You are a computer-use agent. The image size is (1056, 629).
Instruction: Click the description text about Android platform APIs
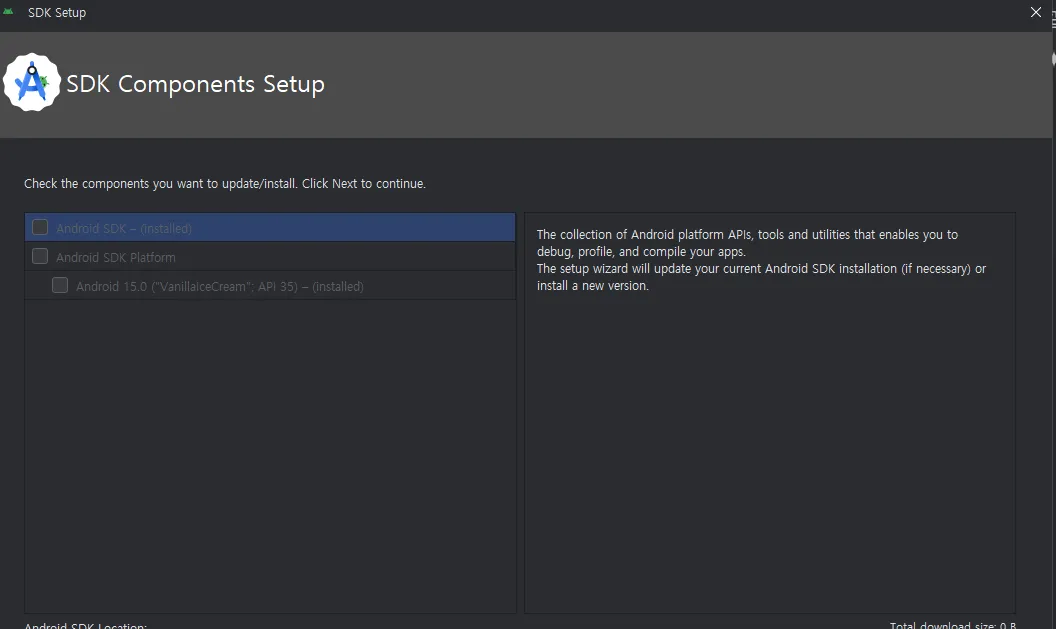click(761, 260)
